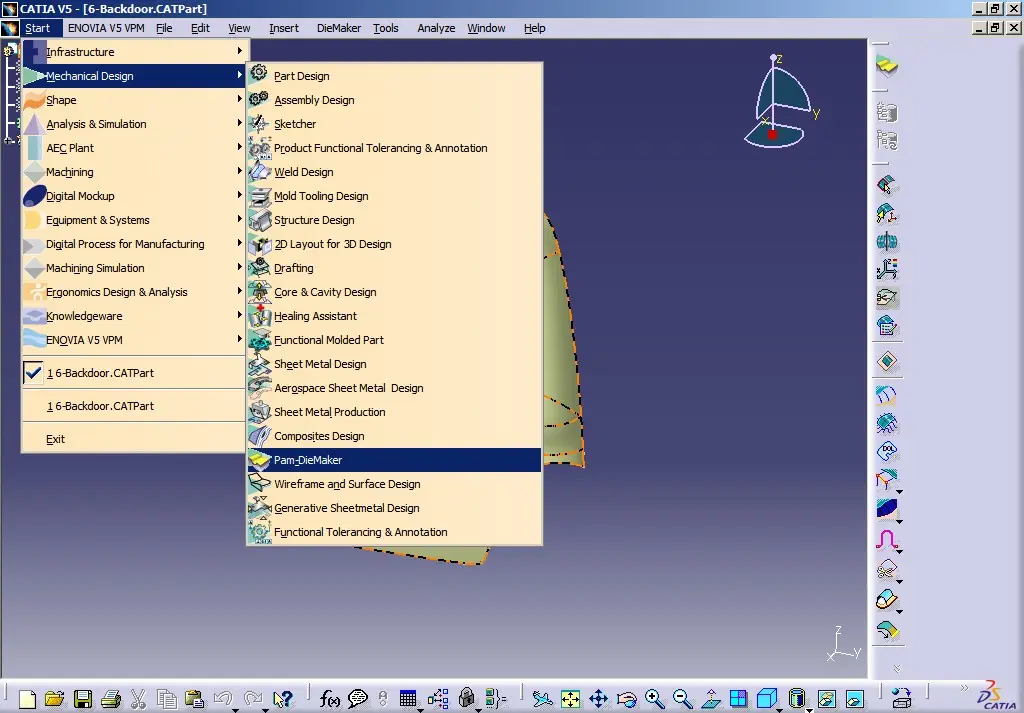1024x713 pixels.
Task: Expand the Shape submenu arrow
Action: click(240, 99)
